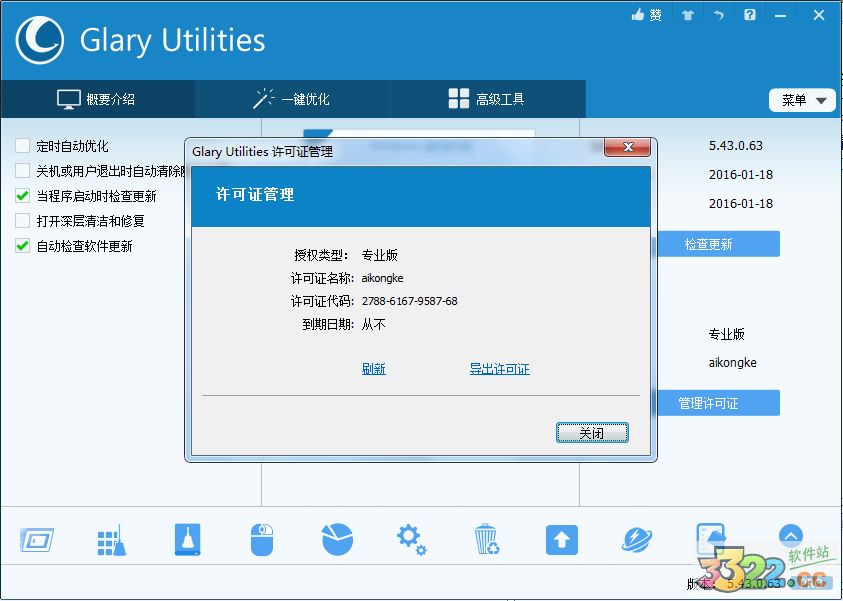This screenshot has height=601, width=843.
Task: Uncheck 自动检查软件更新 checkbox
Action: tap(23, 246)
